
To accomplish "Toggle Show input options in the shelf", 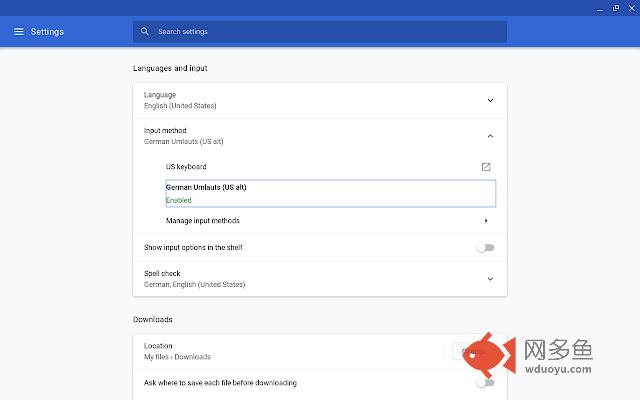I will pyautogui.click(x=485, y=248).
